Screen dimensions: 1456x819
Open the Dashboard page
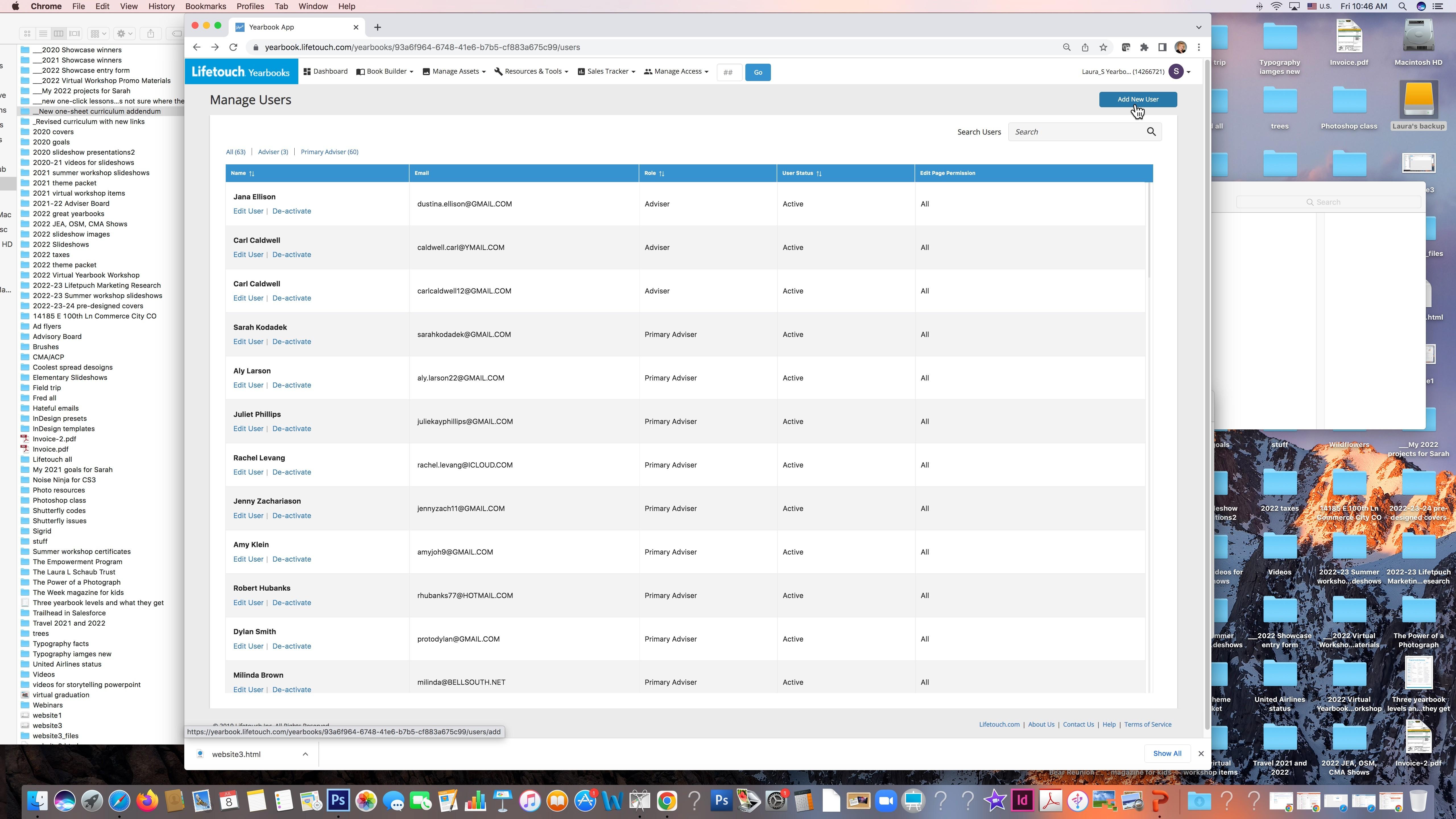[x=326, y=72]
